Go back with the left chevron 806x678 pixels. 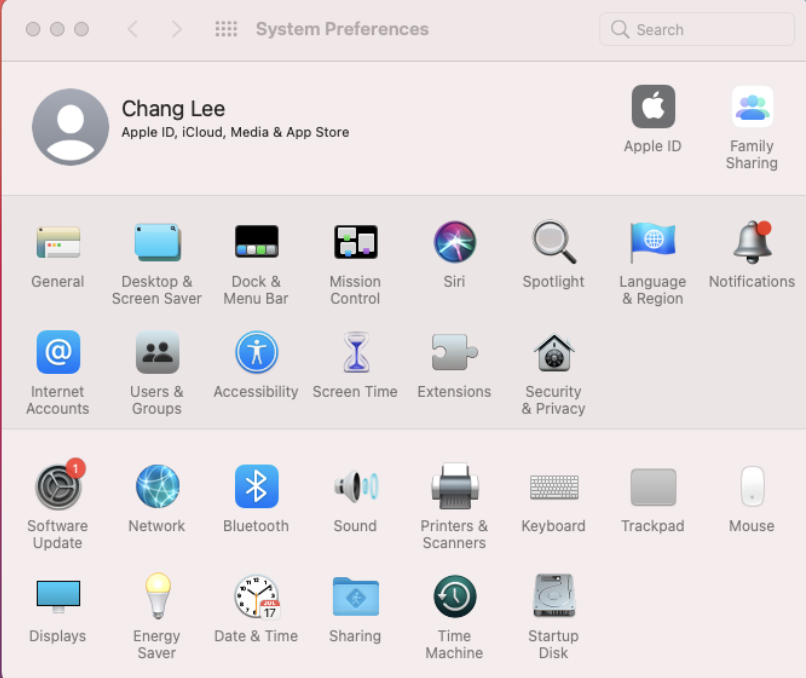pos(133,29)
